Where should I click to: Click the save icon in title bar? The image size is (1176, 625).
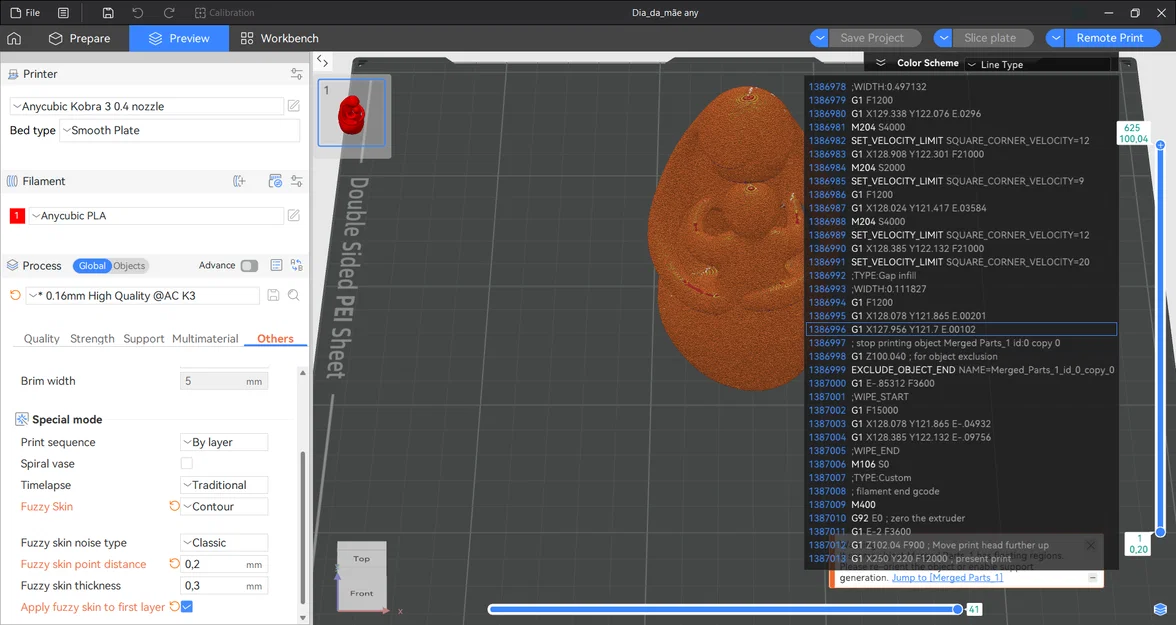[108, 13]
